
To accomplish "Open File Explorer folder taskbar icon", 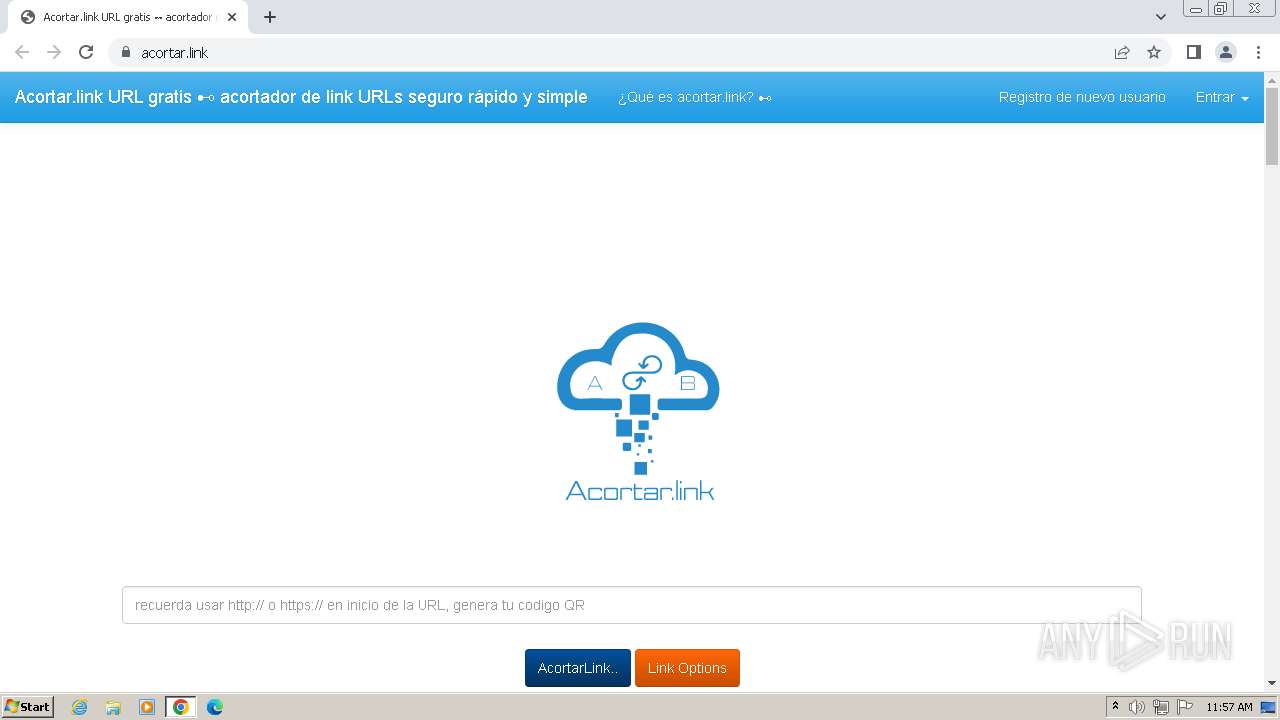I will tap(113, 707).
